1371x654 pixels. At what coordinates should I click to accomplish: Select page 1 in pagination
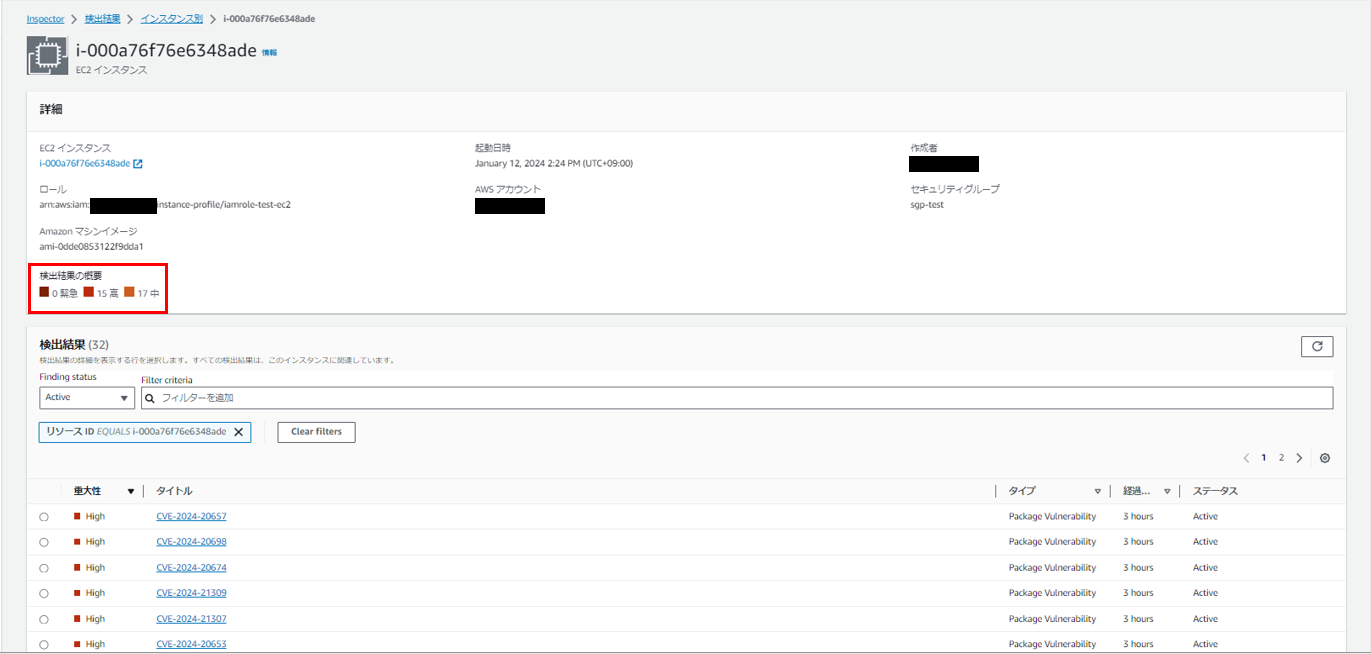pos(1264,458)
